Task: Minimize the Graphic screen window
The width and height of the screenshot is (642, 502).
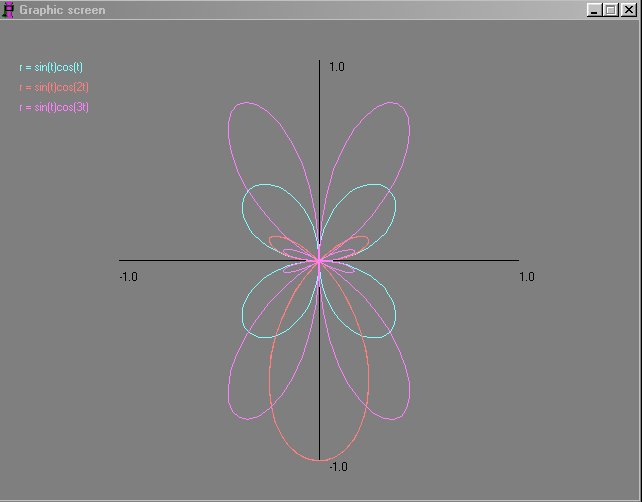Action: 595,10
